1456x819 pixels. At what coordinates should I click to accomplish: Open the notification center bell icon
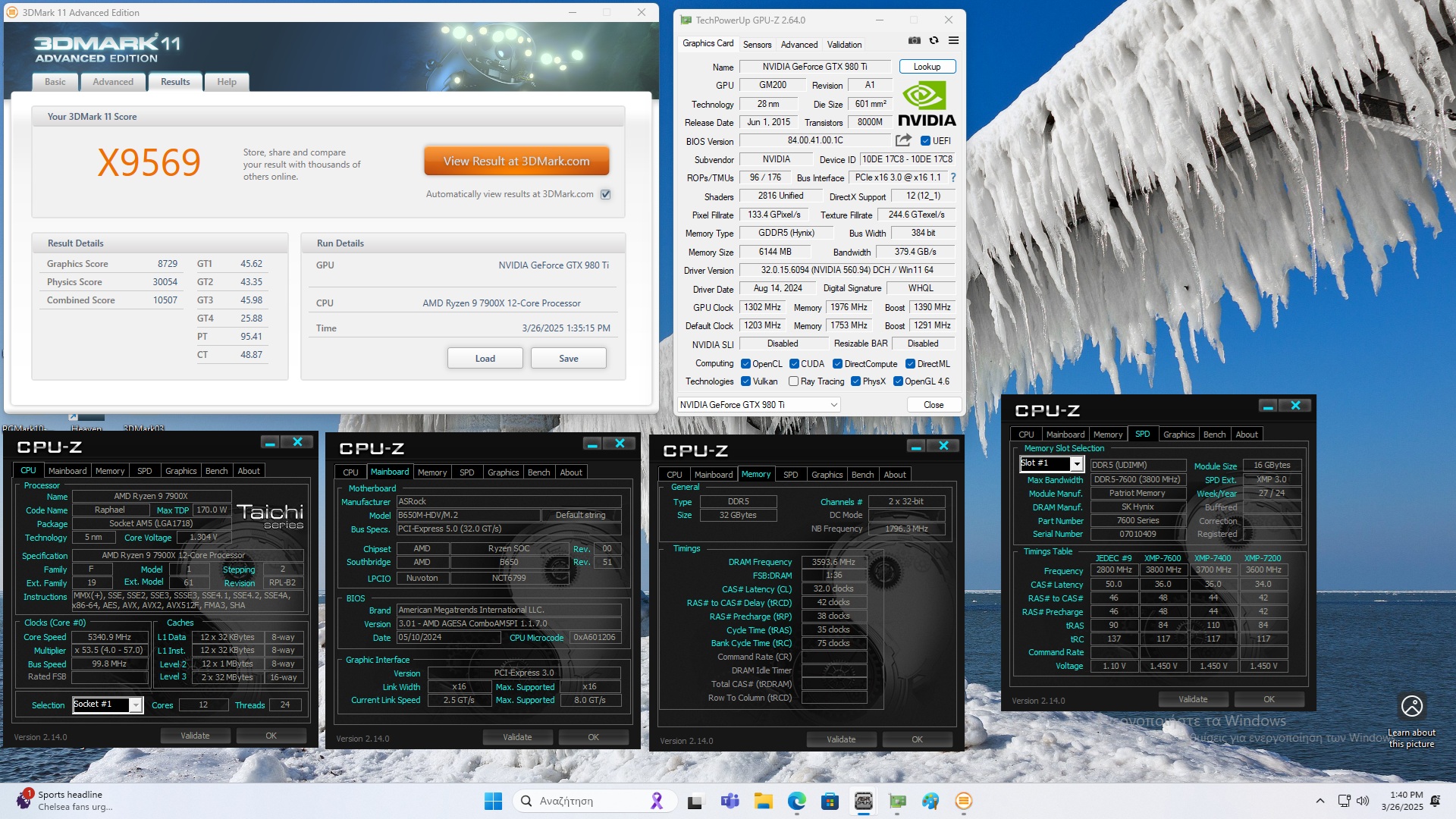(1435, 801)
